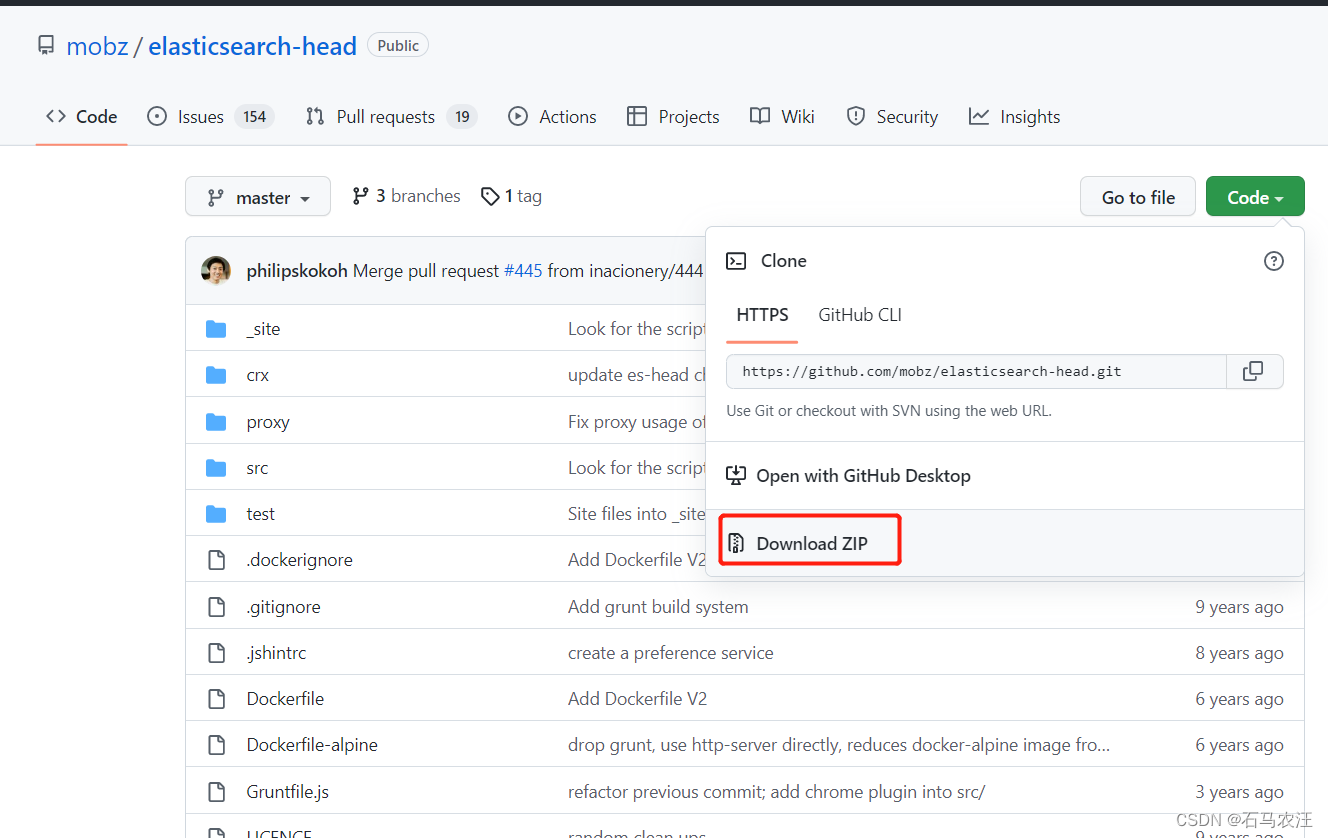Open the .gitignore file
This screenshot has height=838, width=1328.
pos(283,607)
